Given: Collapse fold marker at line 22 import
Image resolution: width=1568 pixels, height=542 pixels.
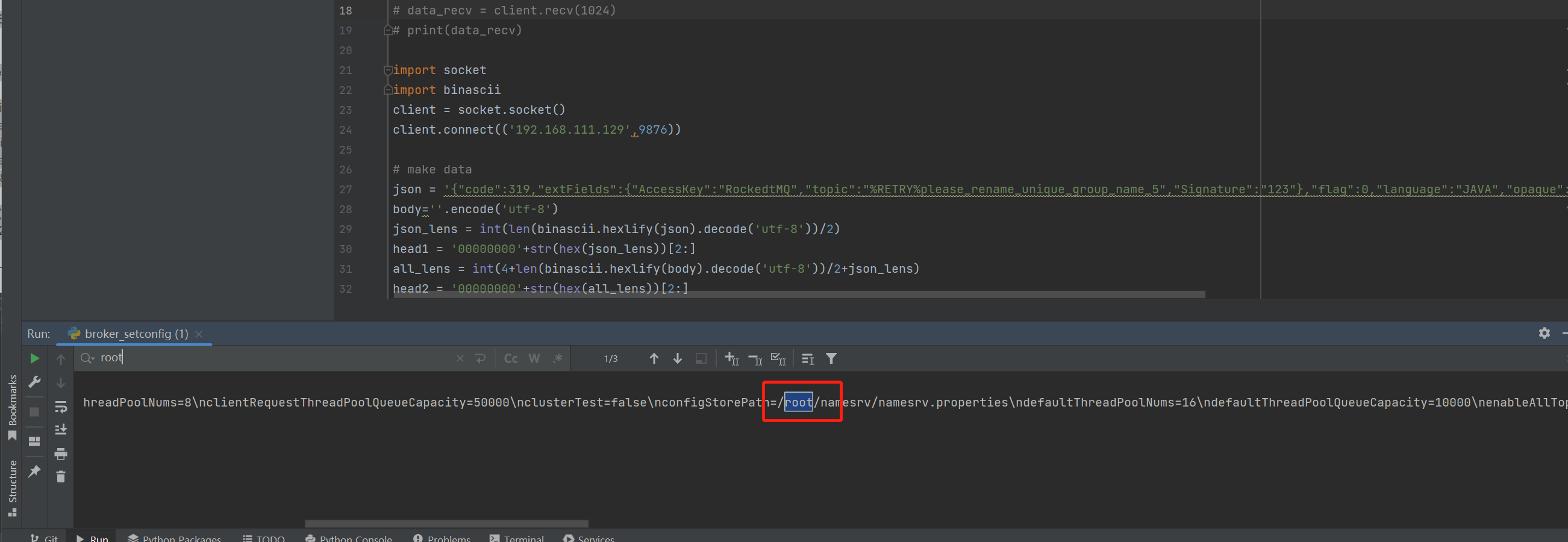Looking at the screenshot, I should [387, 90].
